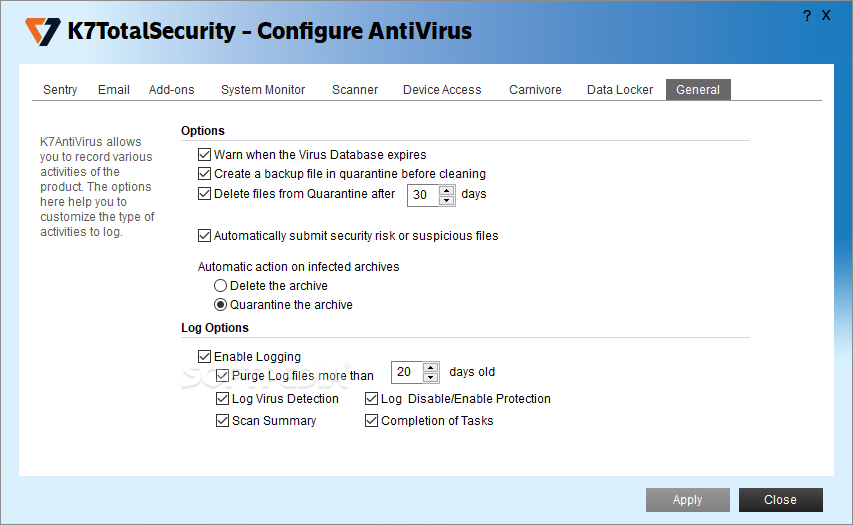Uncheck Completion of Tasks logging
This screenshot has width=853, height=525.
(372, 421)
